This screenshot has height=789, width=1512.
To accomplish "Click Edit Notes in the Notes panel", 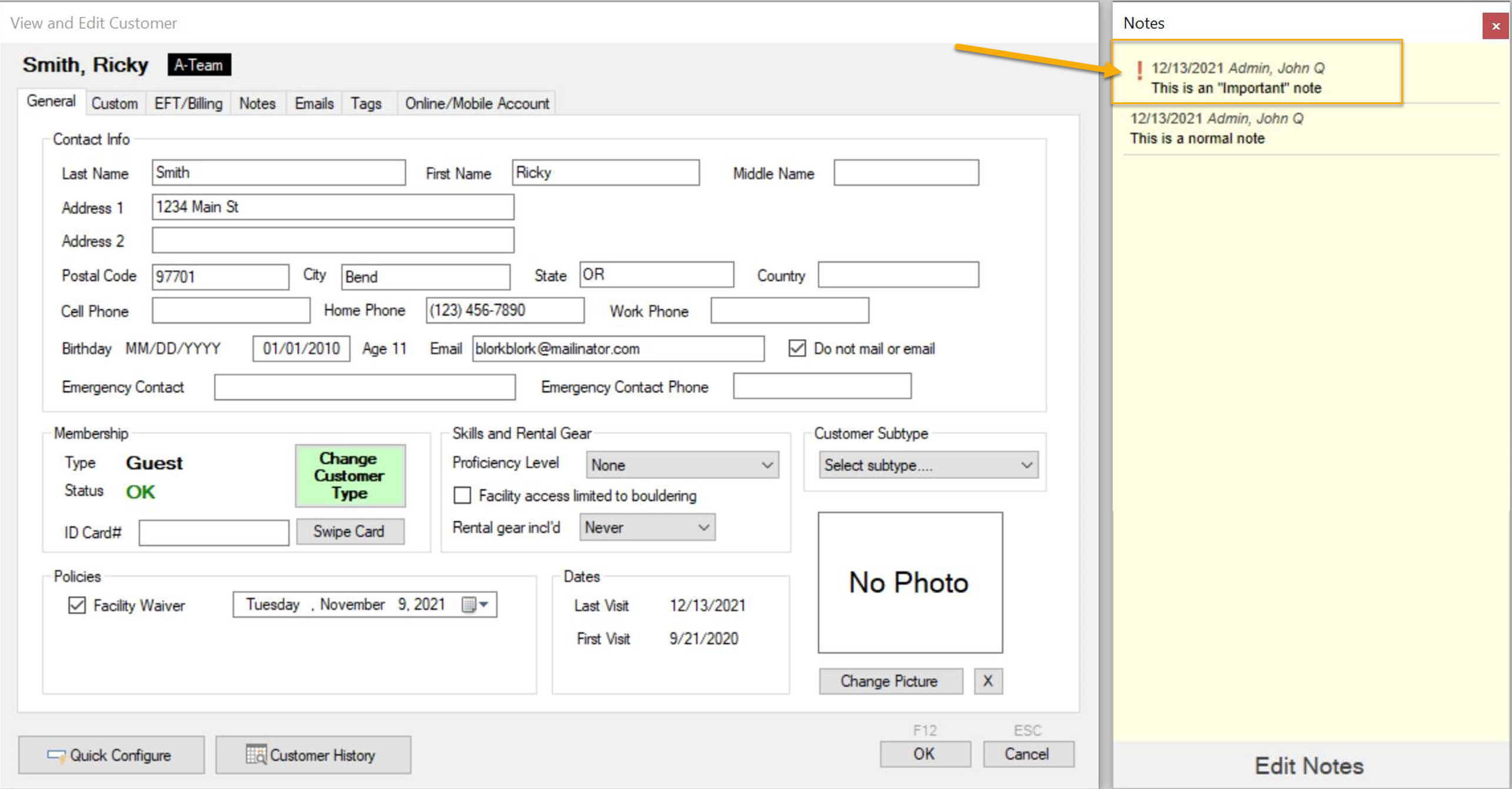I will click(x=1309, y=765).
